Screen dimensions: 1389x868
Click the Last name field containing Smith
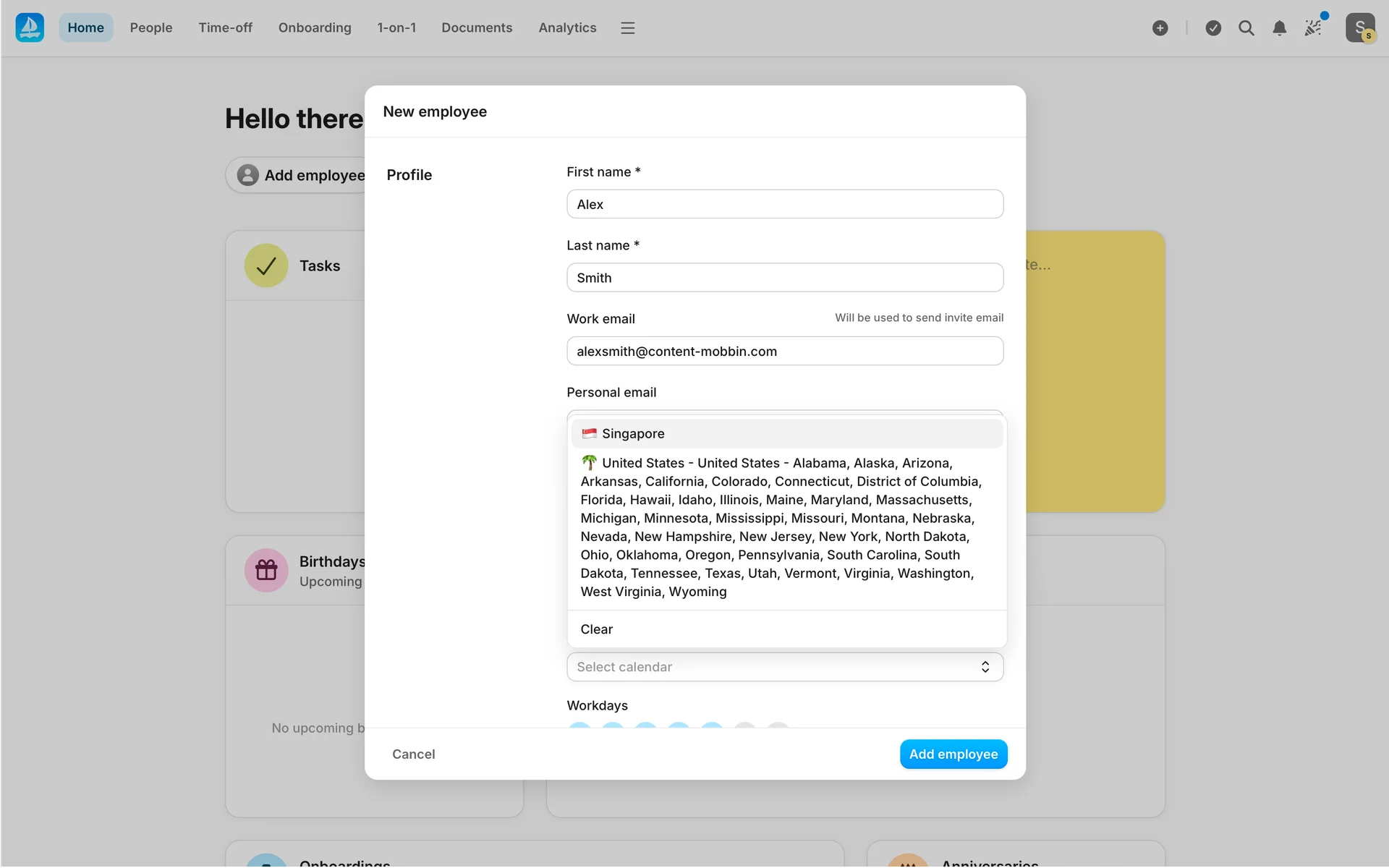[x=784, y=278]
